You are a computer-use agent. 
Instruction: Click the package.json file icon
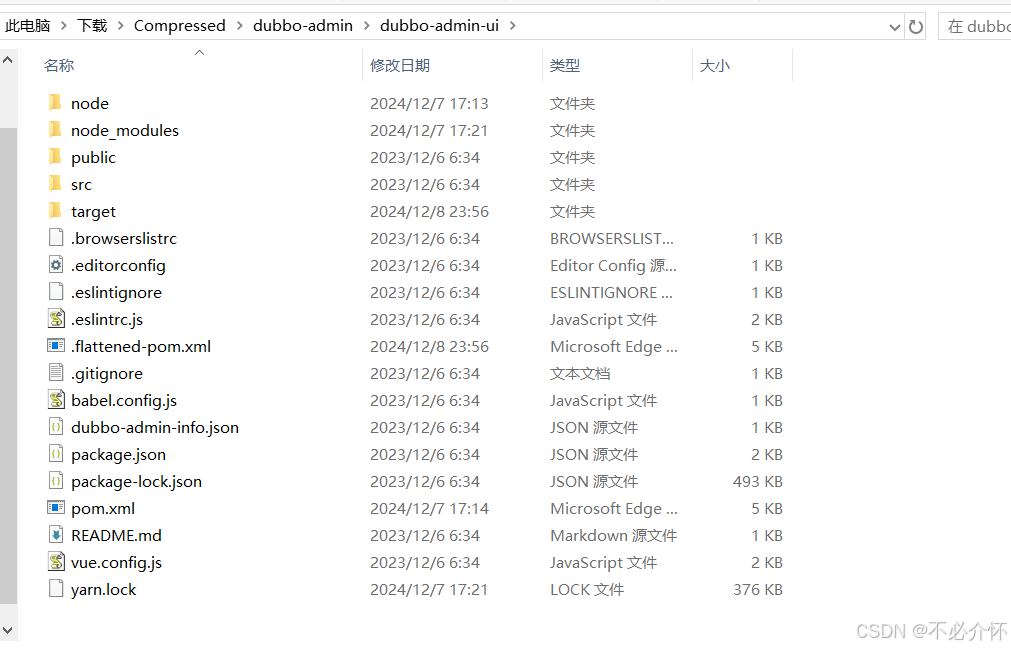(56, 454)
